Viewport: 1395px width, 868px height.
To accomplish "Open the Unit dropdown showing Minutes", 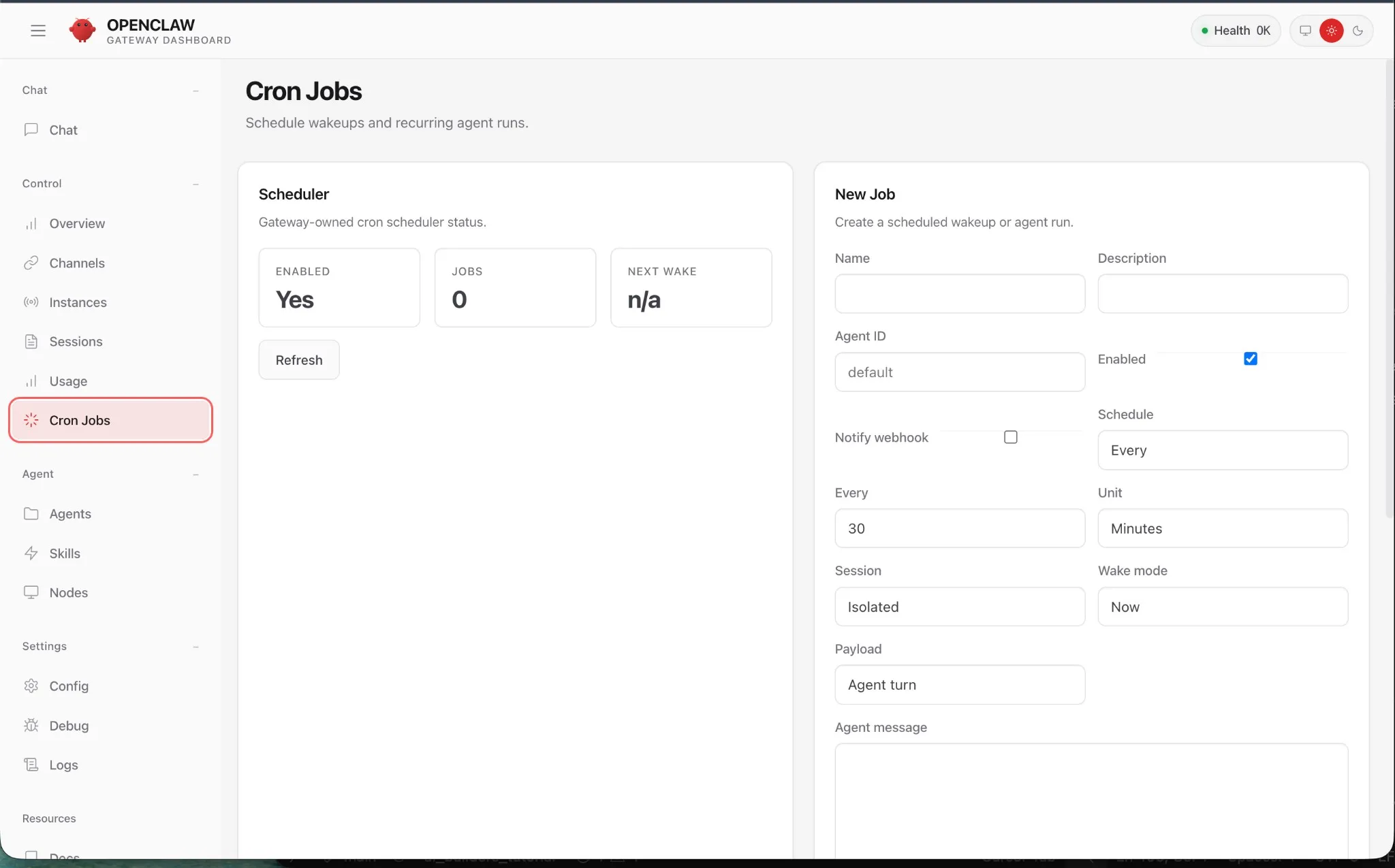I will (1223, 528).
